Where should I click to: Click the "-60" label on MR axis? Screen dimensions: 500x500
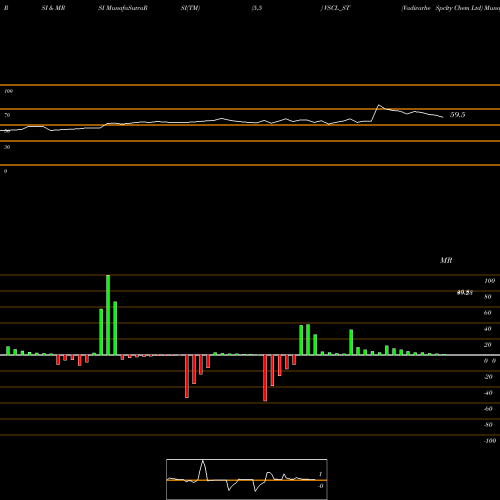point(488,409)
